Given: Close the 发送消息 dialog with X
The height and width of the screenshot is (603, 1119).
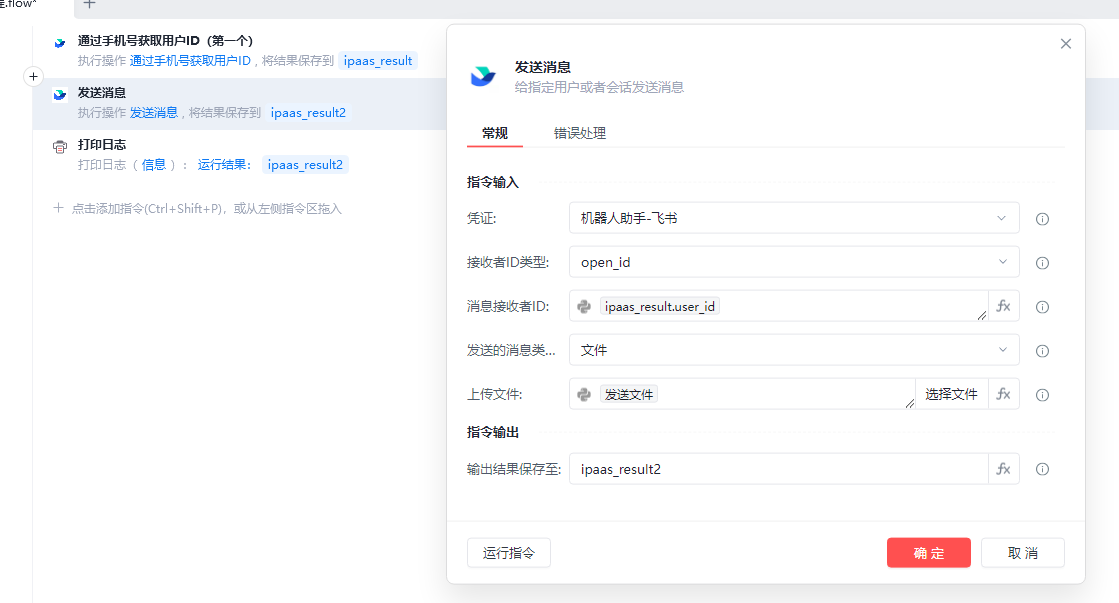Looking at the screenshot, I should click(1065, 44).
